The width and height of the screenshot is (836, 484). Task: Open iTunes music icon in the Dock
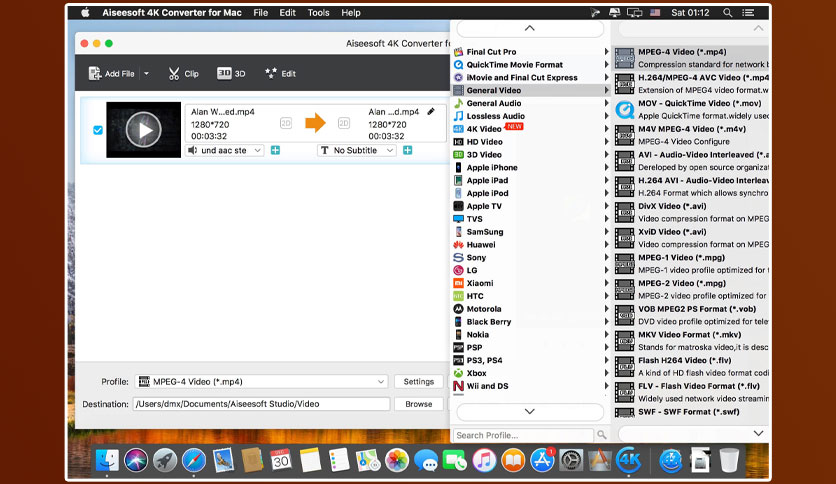point(484,460)
